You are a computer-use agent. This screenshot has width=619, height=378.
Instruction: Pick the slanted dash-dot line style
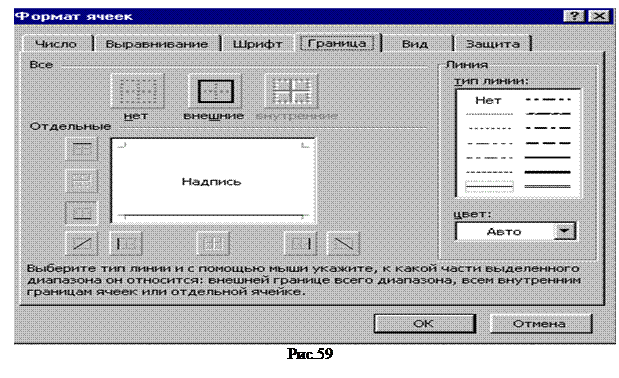click(548, 114)
